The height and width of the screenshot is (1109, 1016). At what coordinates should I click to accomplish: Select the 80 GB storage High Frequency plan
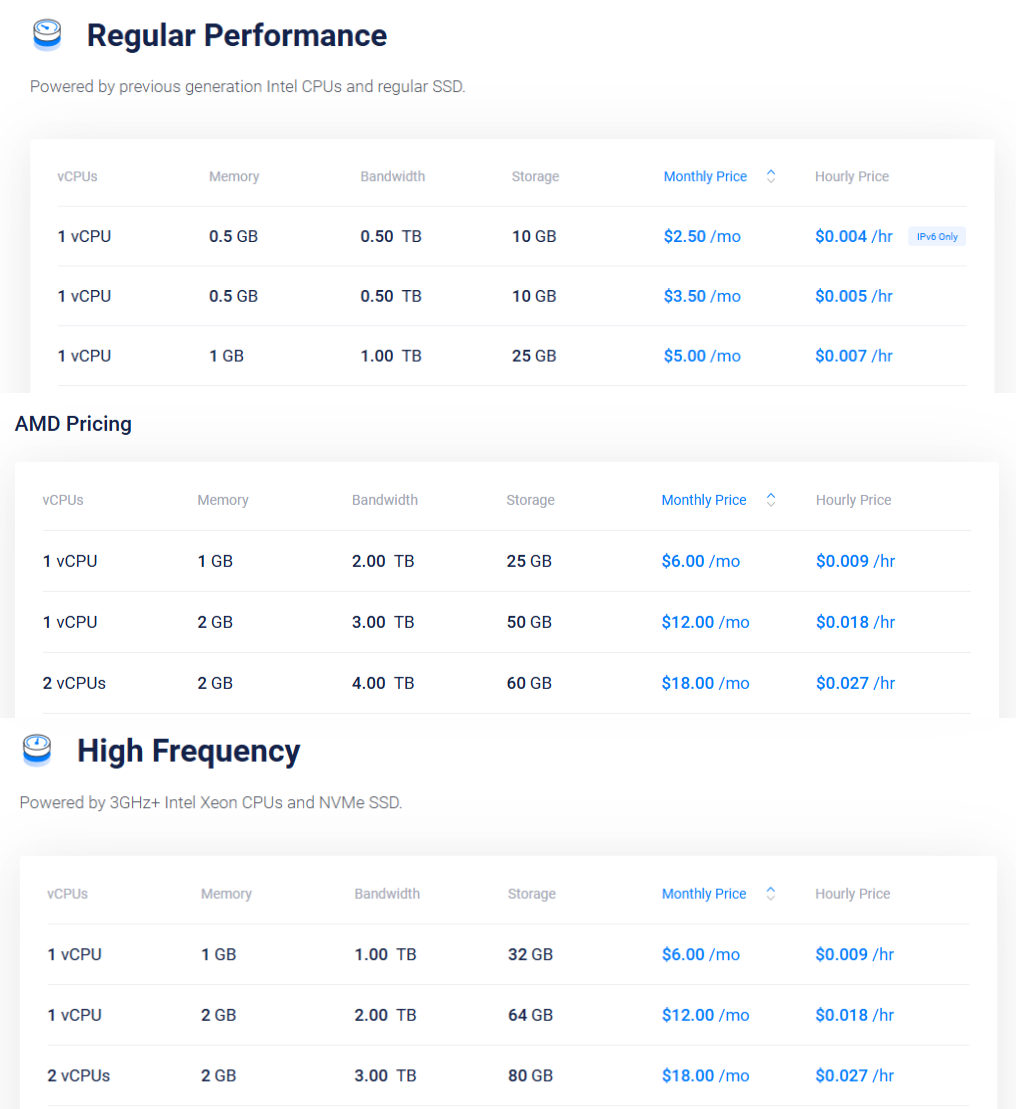[x=530, y=1076]
